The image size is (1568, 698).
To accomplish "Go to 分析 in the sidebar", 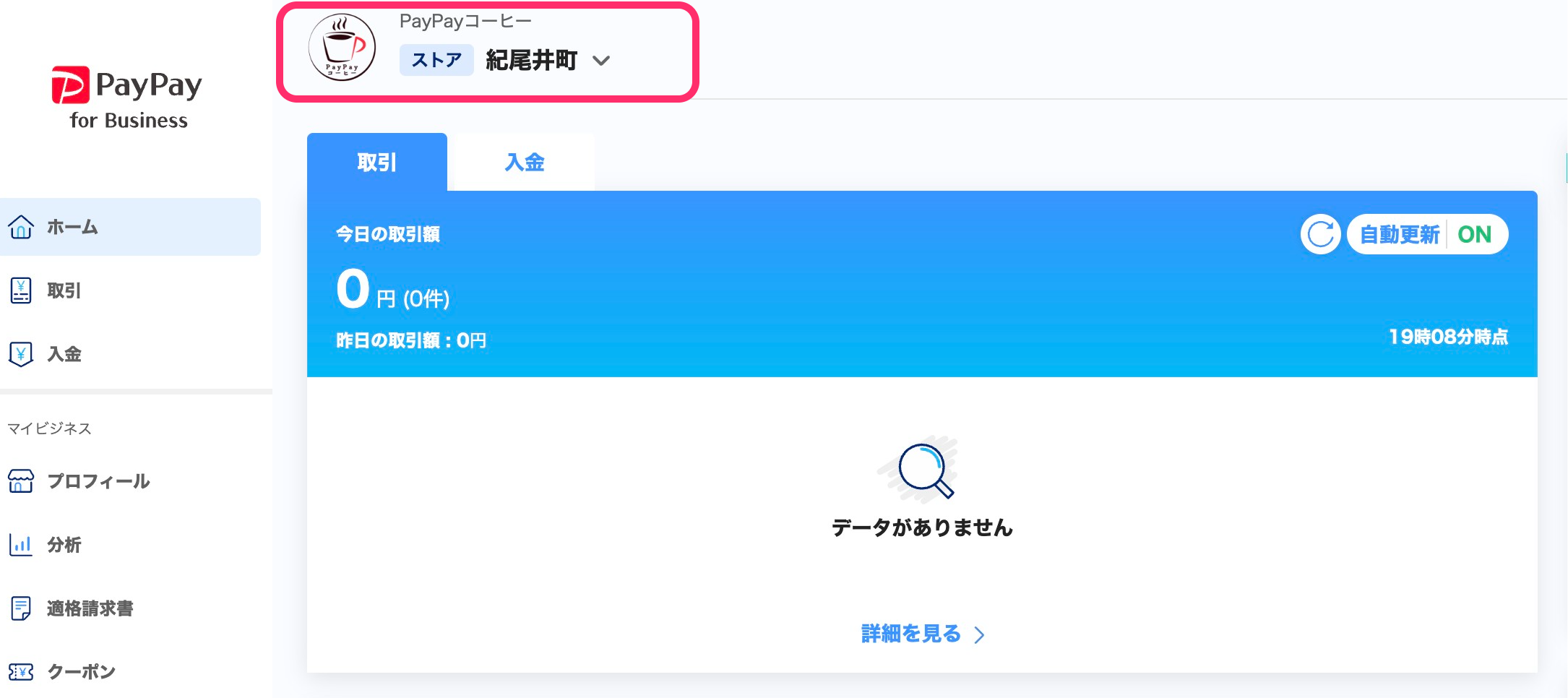I will pyautogui.click(x=64, y=545).
